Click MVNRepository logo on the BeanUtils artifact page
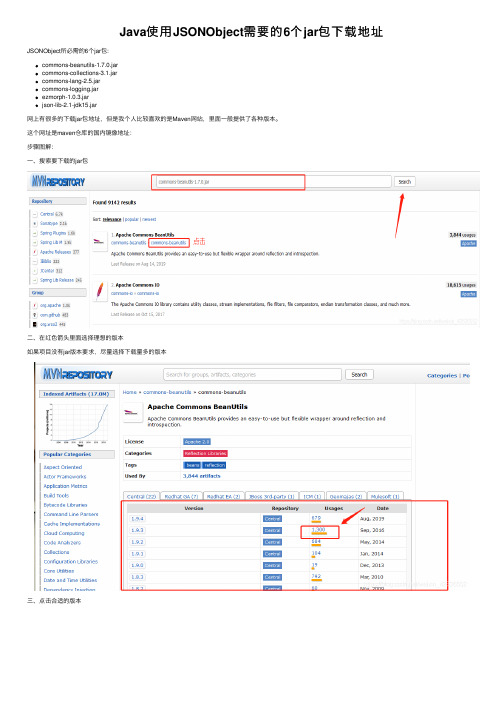This screenshot has width=504, height=713. point(77,374)
